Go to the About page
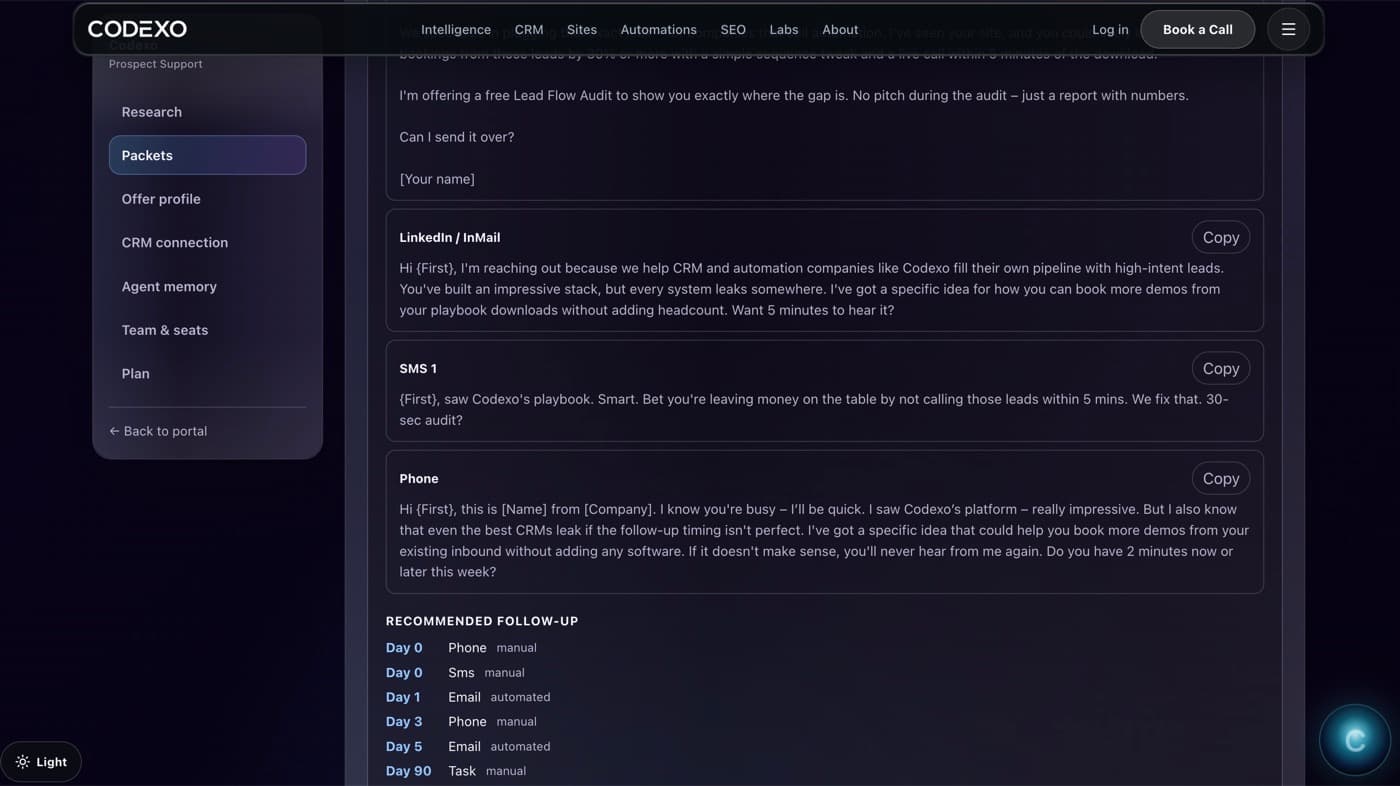This screenshot has height=786, width=1400. [840, 29]
